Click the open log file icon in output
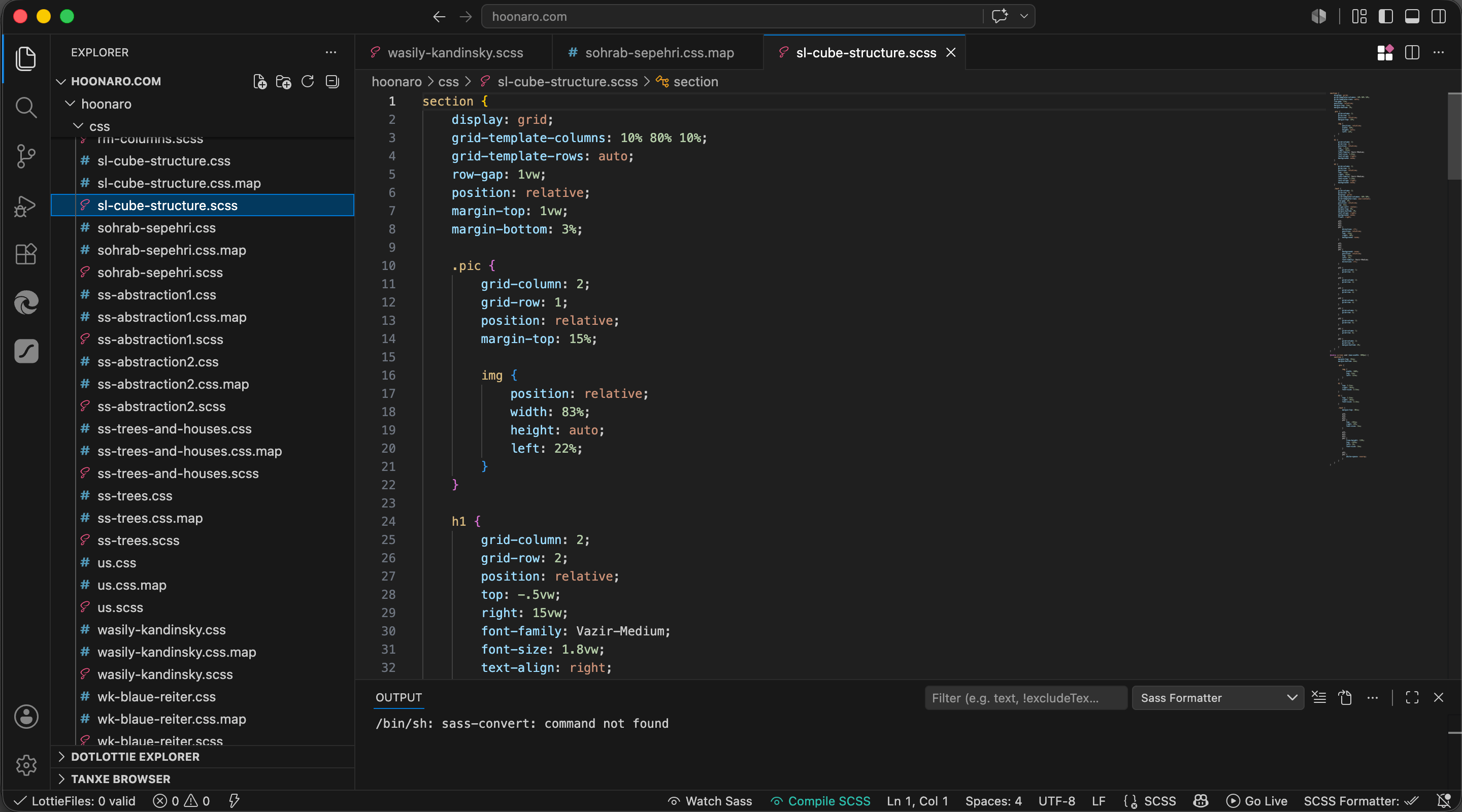The image size is (1462, 812). 1345,697
